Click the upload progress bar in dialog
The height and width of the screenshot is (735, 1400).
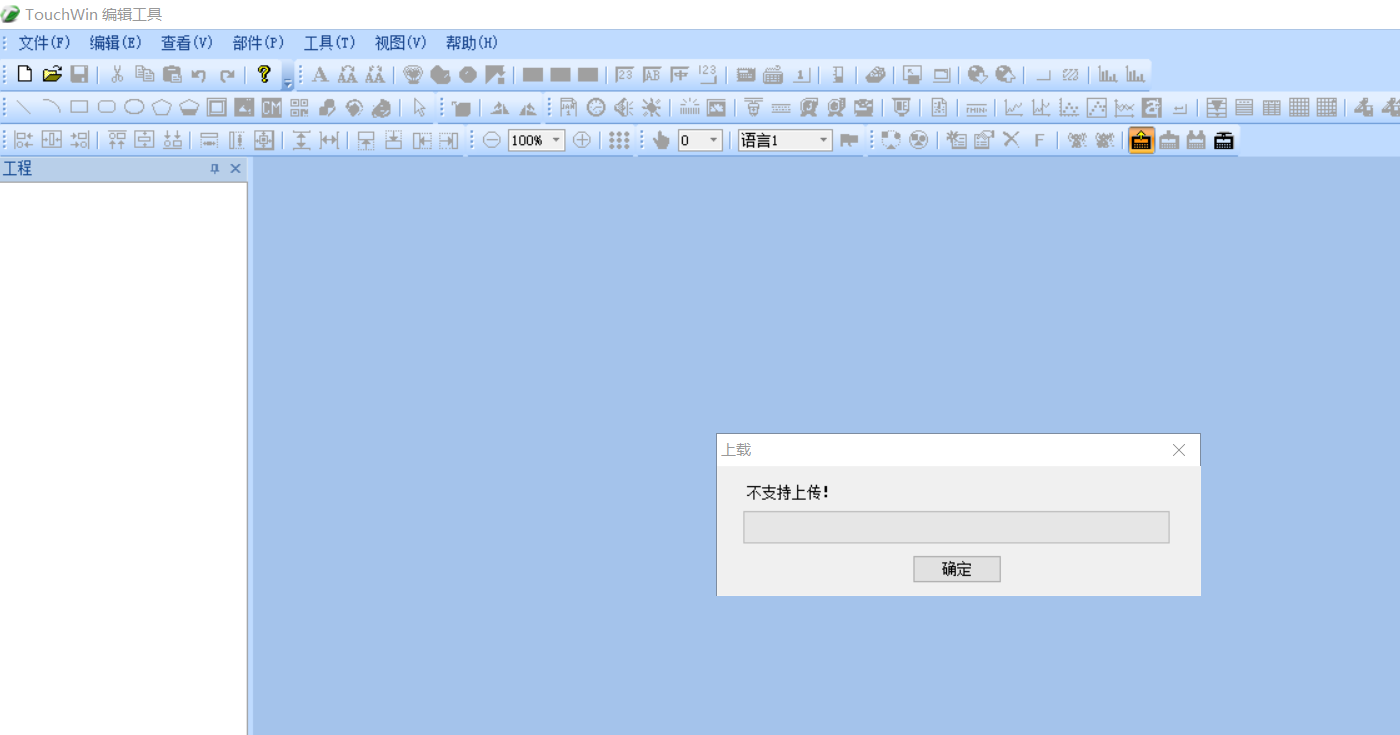point(956,527)
